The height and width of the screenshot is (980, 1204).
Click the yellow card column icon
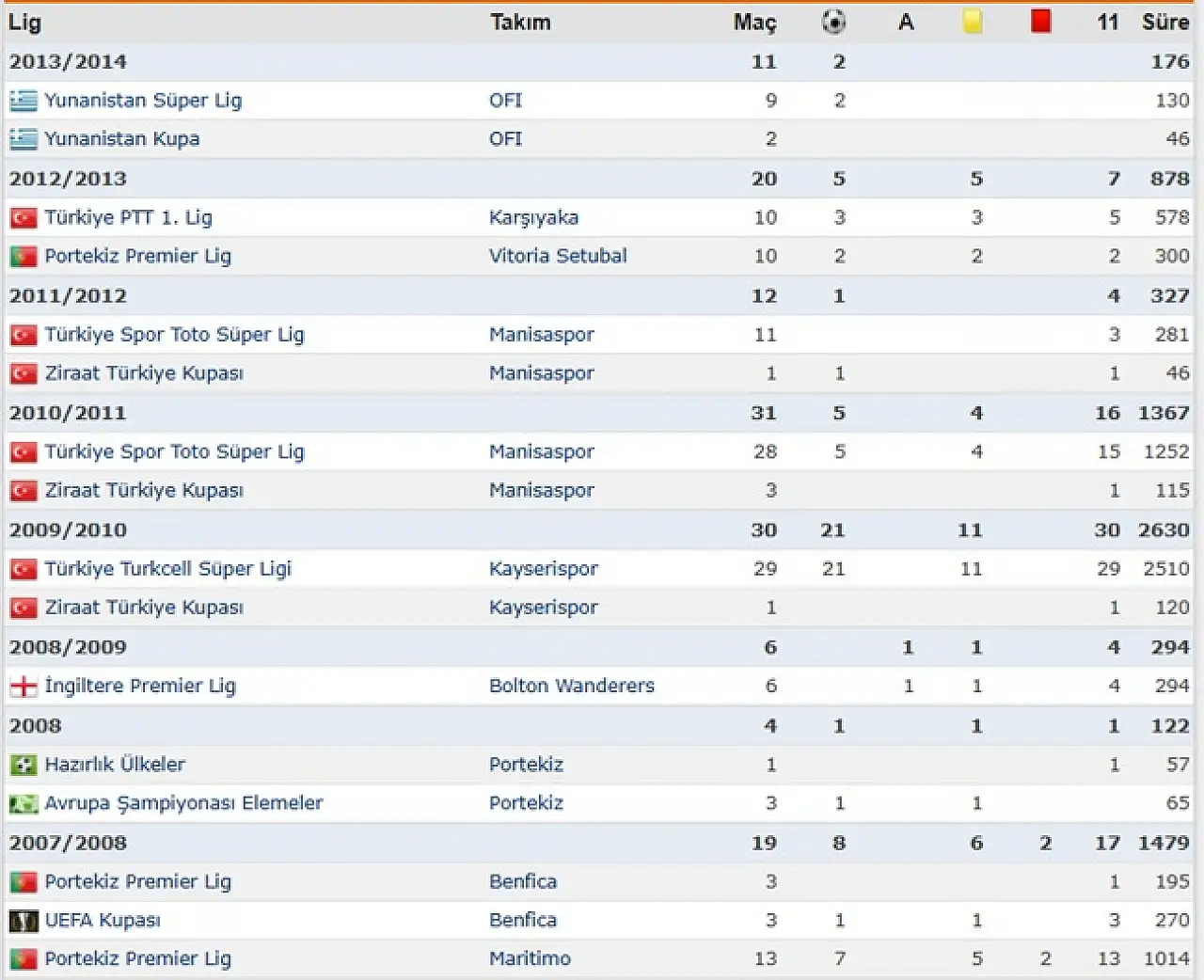pos(973,22)
